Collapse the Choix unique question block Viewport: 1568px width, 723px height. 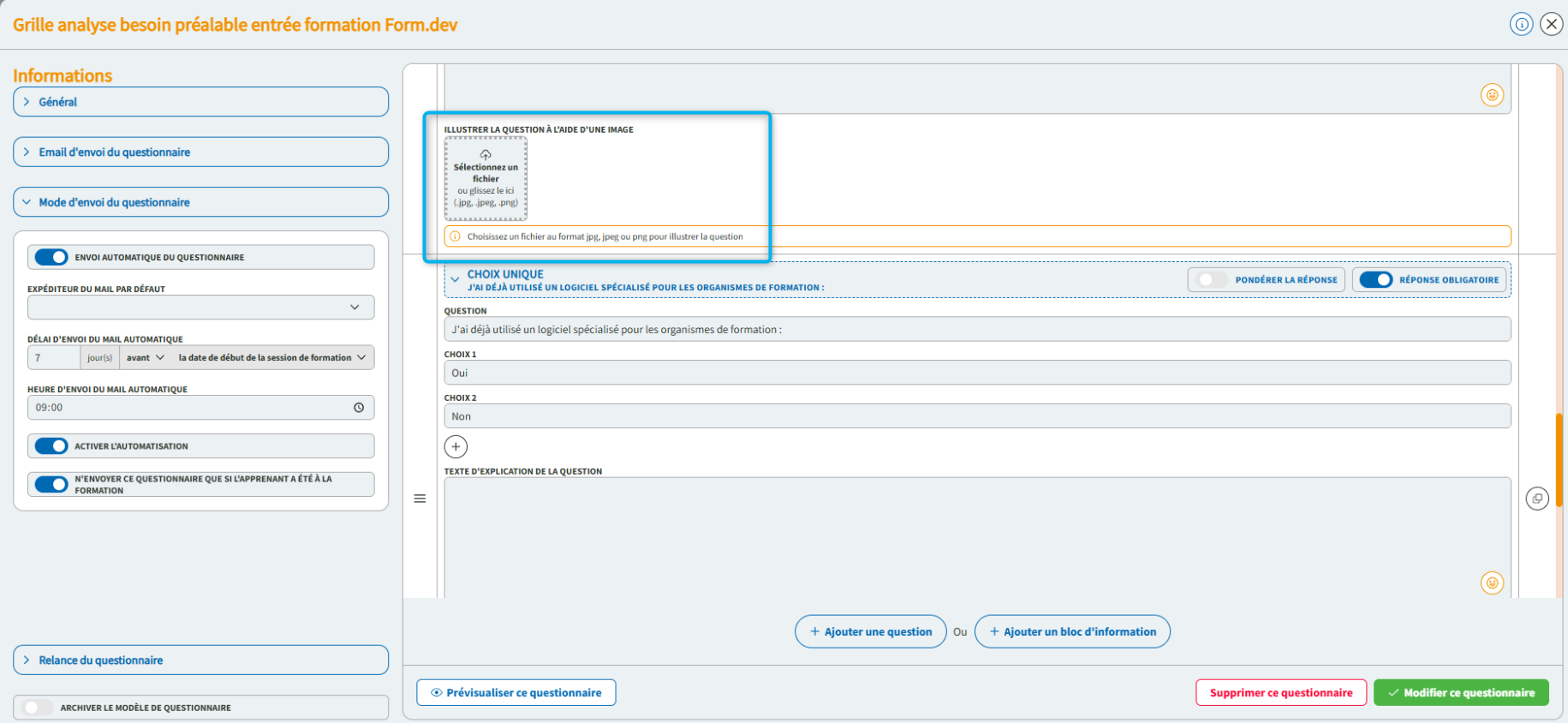click(x=455, y=279)
